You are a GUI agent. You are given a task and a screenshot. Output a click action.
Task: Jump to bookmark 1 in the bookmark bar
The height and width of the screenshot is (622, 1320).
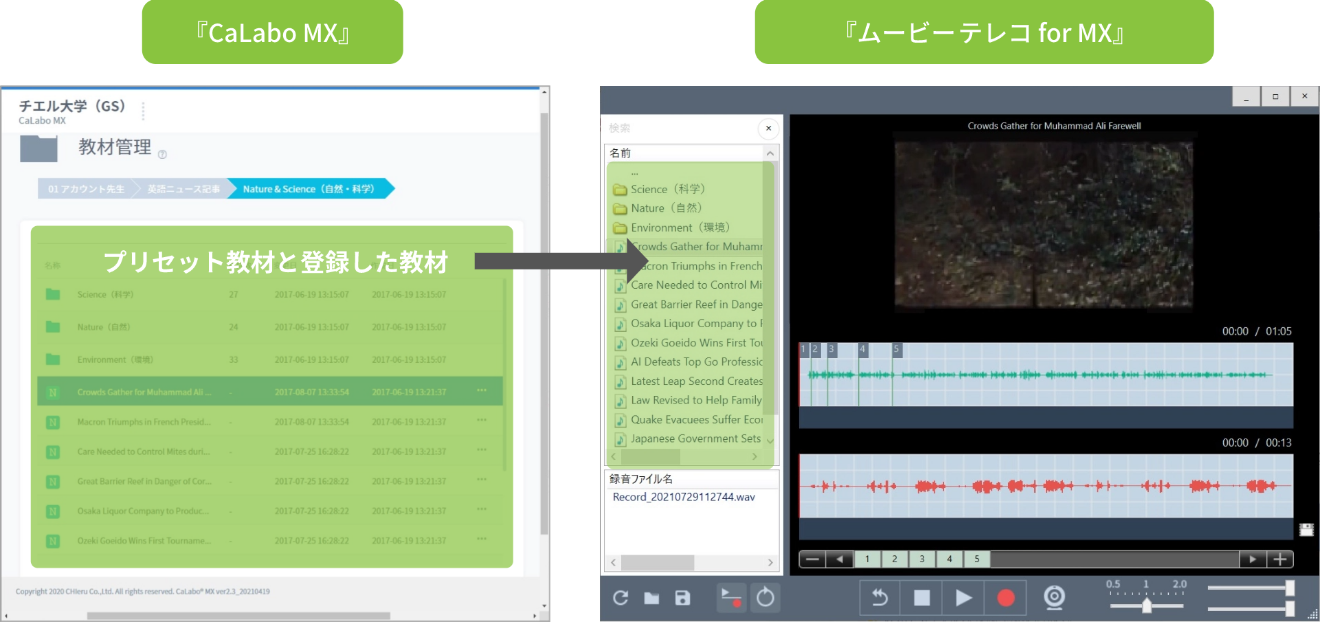868,559
